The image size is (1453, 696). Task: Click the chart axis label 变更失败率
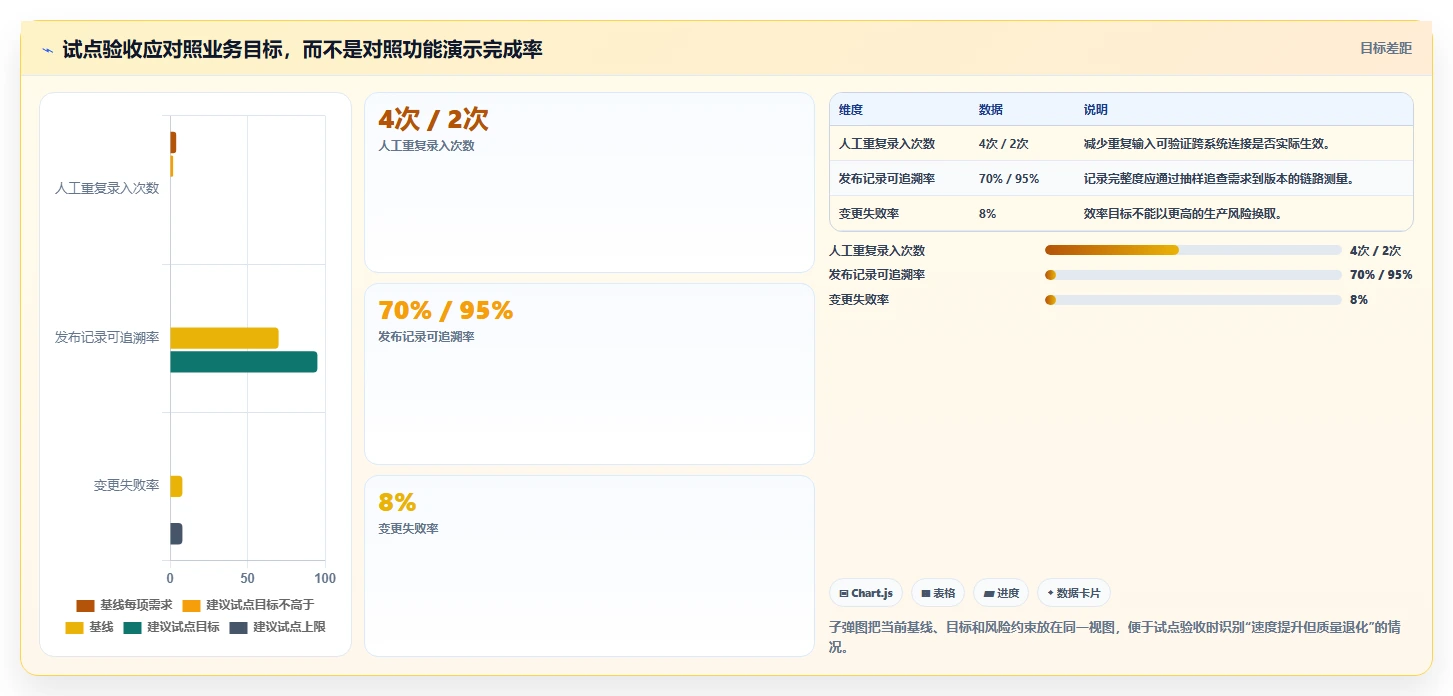[127, 485]
